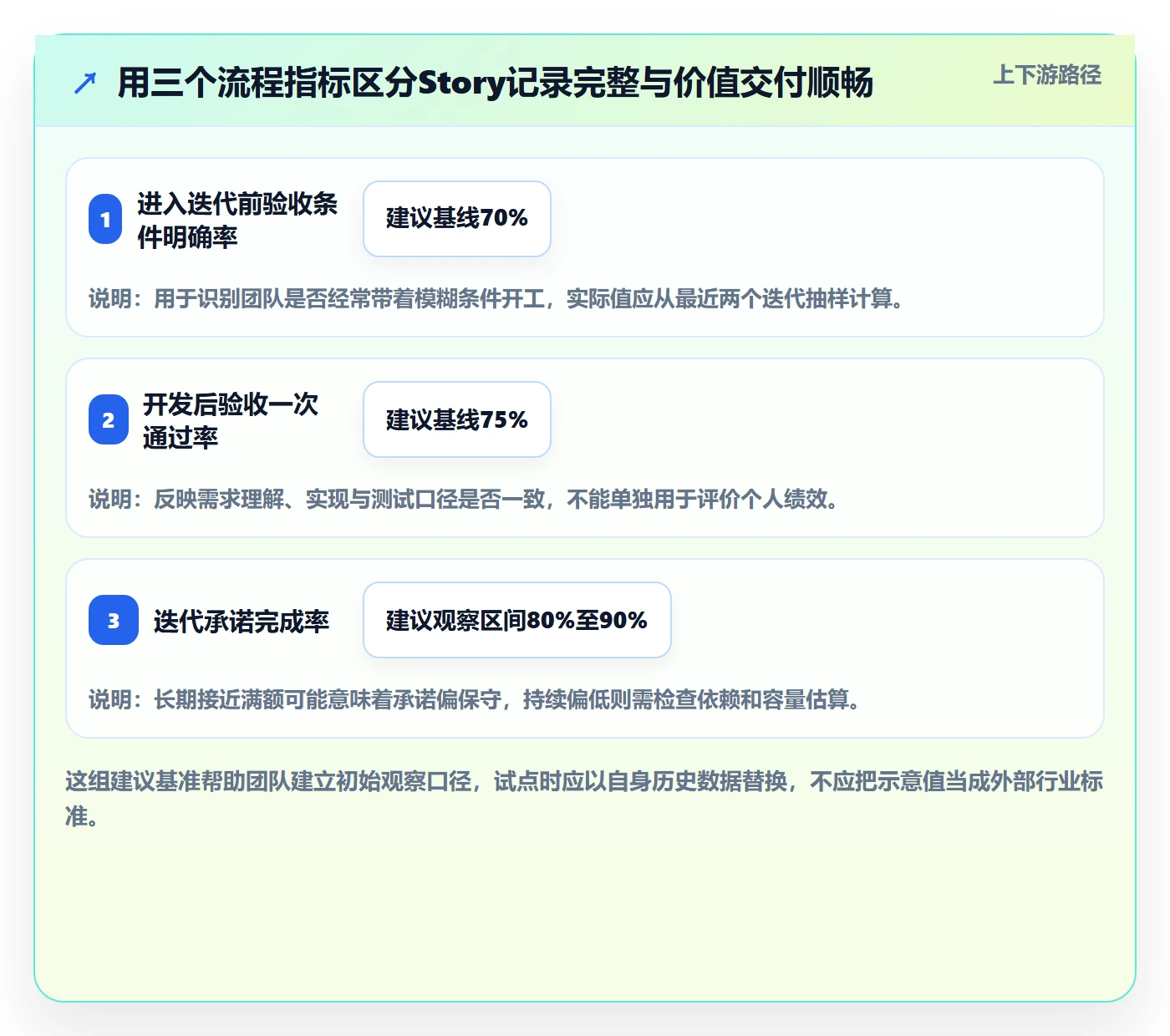Click the 上下游路径 label in the header

click(x=1047, y=75)
